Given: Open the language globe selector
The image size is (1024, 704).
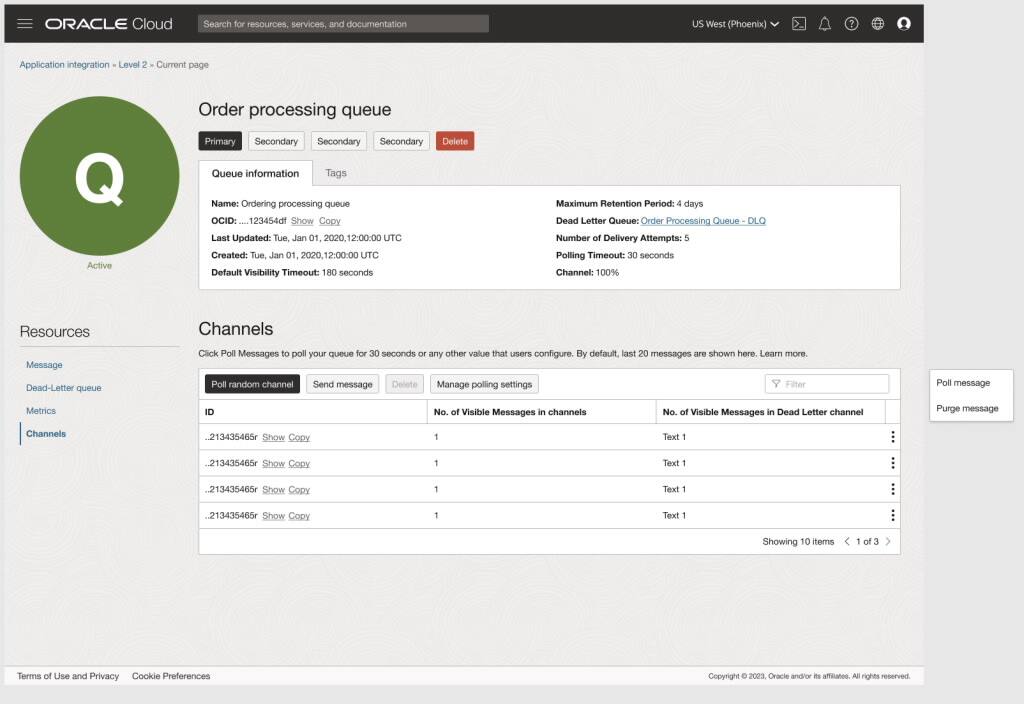Looking at the screenshot, I should point(877,23).
